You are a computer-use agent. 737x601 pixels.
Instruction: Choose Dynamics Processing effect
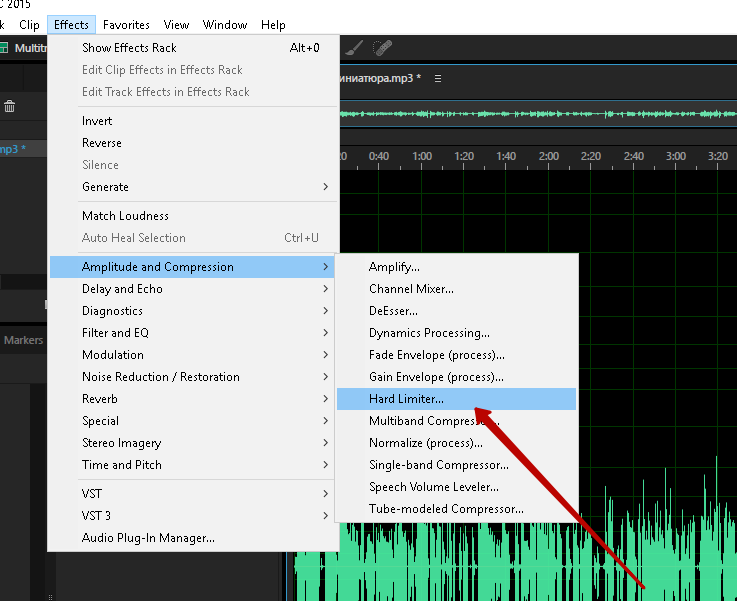click(456, 333)
